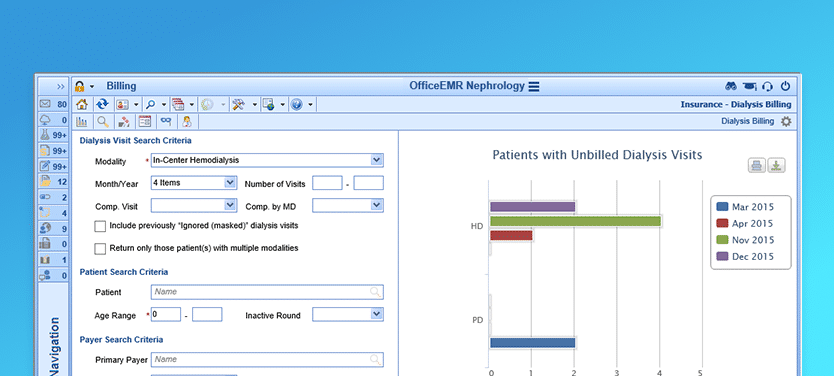Check Return only patients with multiple modalities
Viewport: 834px width, 376px height.
pyautogui.click(x=100, y=249)
